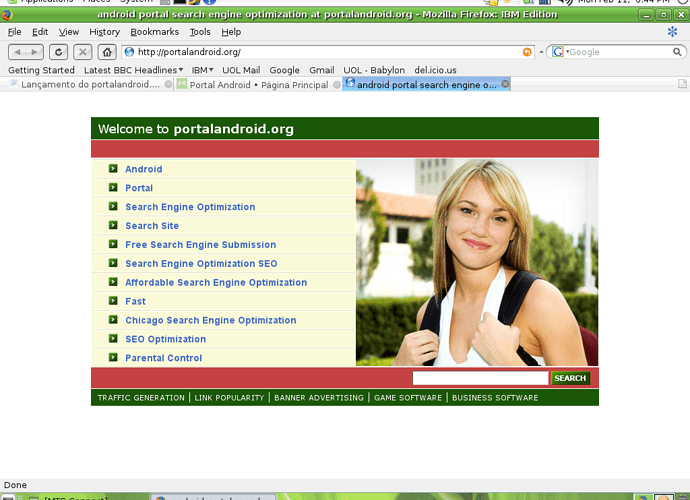Click the LINK POPULARITY footer link
The image size is (690, 500).
[229, 397]
